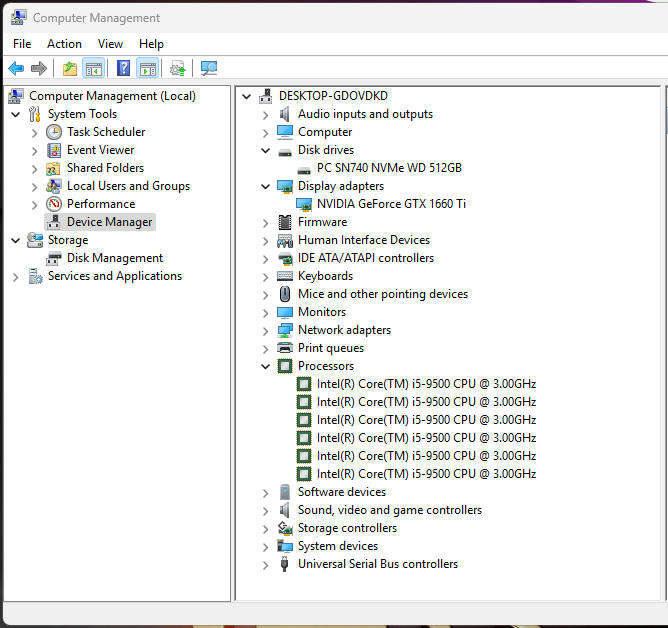Collapse the Disk drives category
Image resolution: width=668 pixels, height=628 pixels.
(265, 150)
